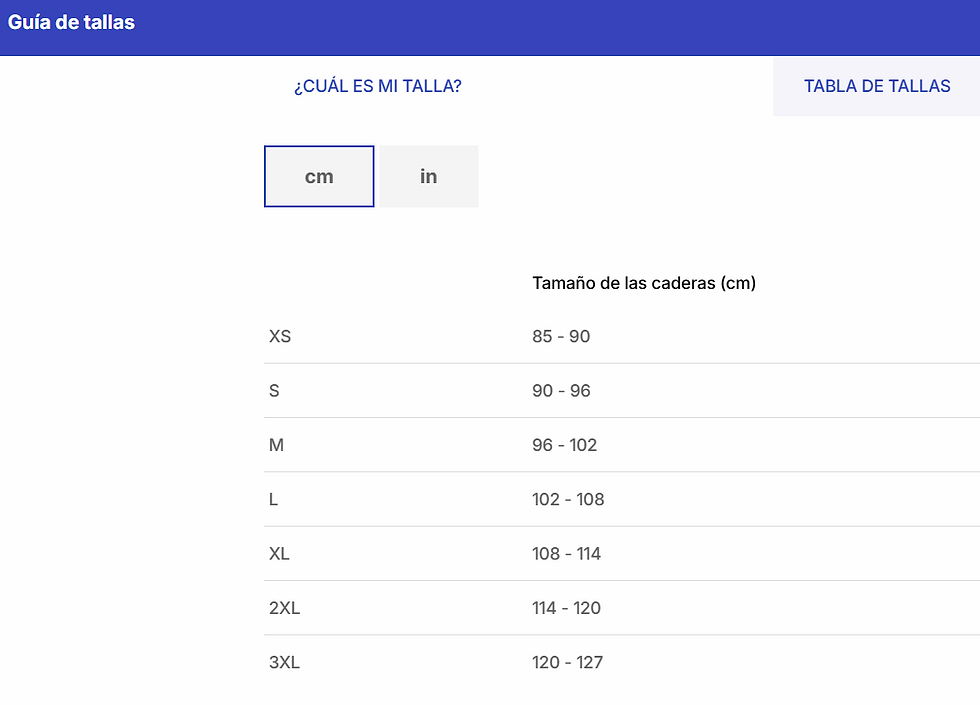Switch to the TABLA DE TALLAS tab
Viewport: 980px width, 705px height.
tap(876, 86)
